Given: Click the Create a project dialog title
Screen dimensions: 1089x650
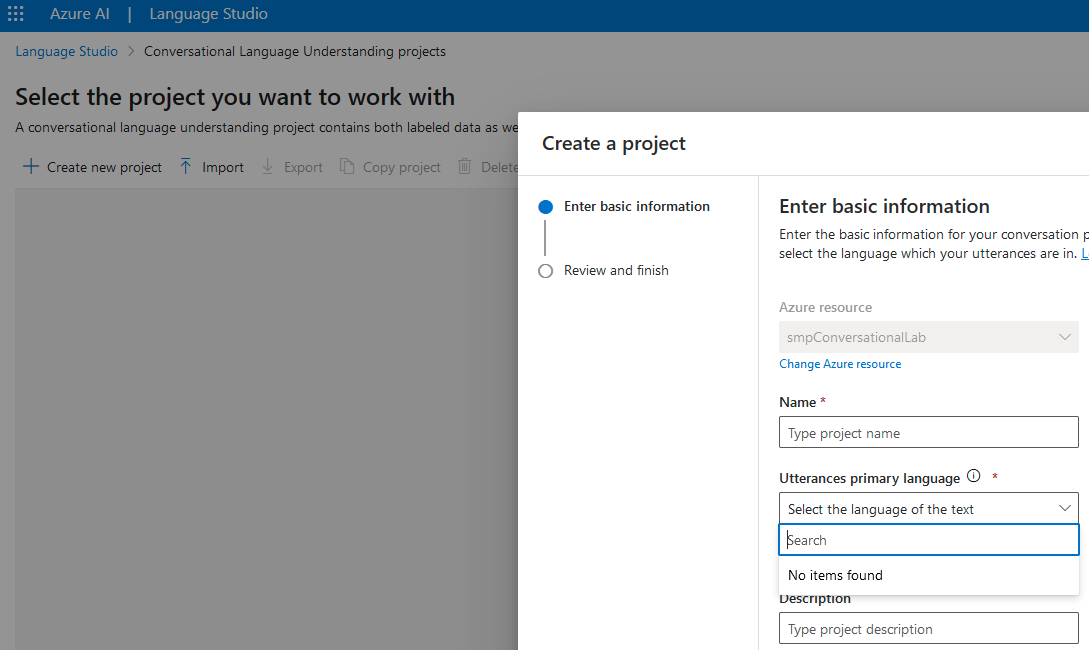Looking at the screenshot, I should [614, 143].
